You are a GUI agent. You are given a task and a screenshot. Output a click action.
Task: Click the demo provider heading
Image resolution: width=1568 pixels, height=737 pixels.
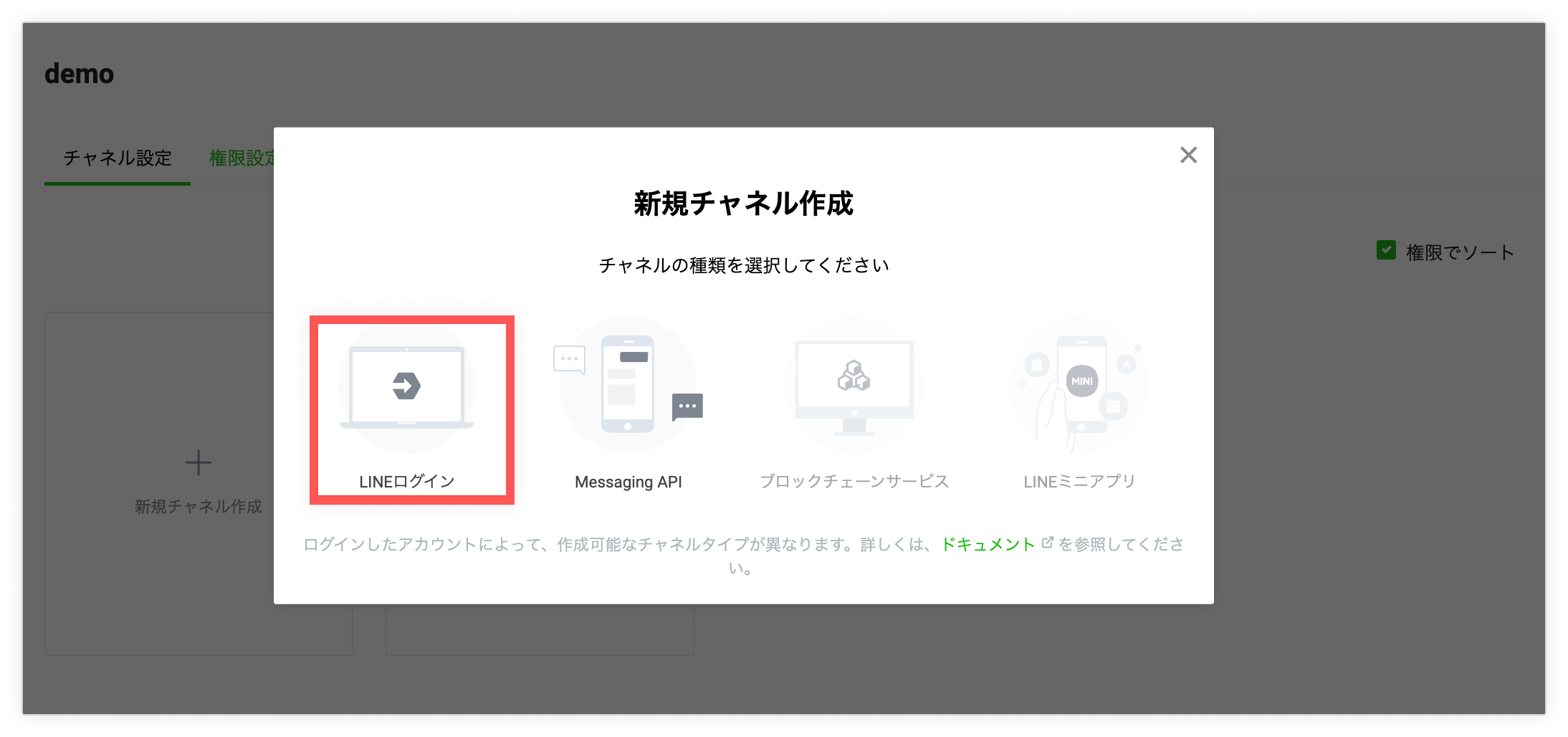(x=79, y=74)
